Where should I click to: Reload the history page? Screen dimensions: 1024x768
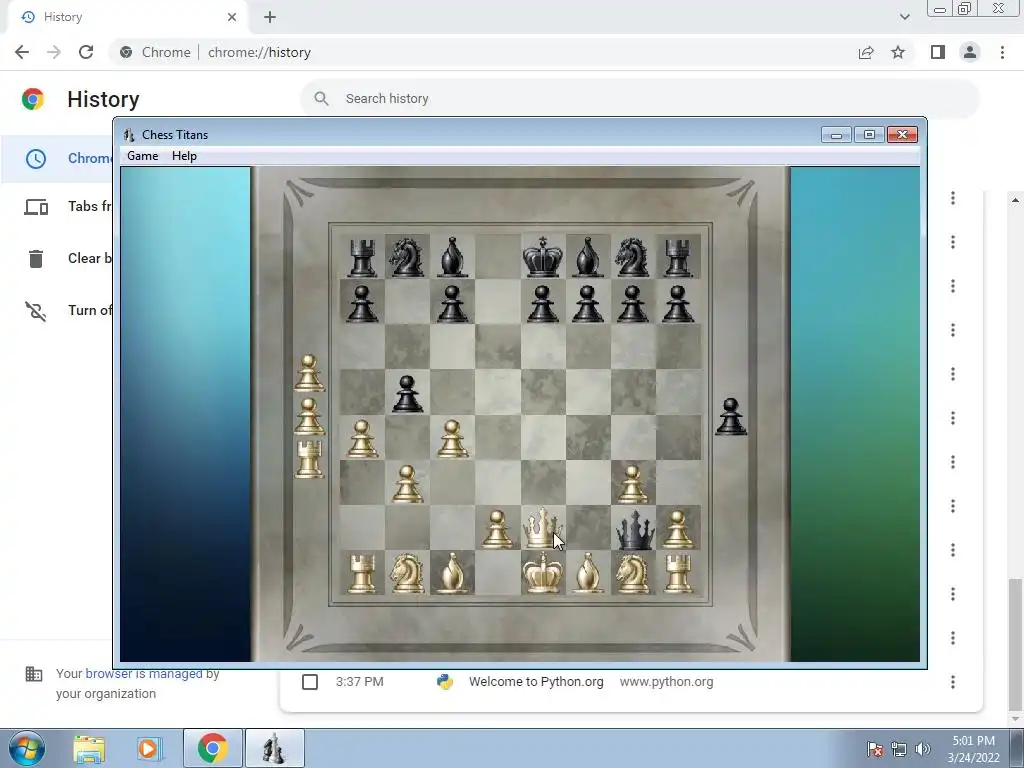86,52
